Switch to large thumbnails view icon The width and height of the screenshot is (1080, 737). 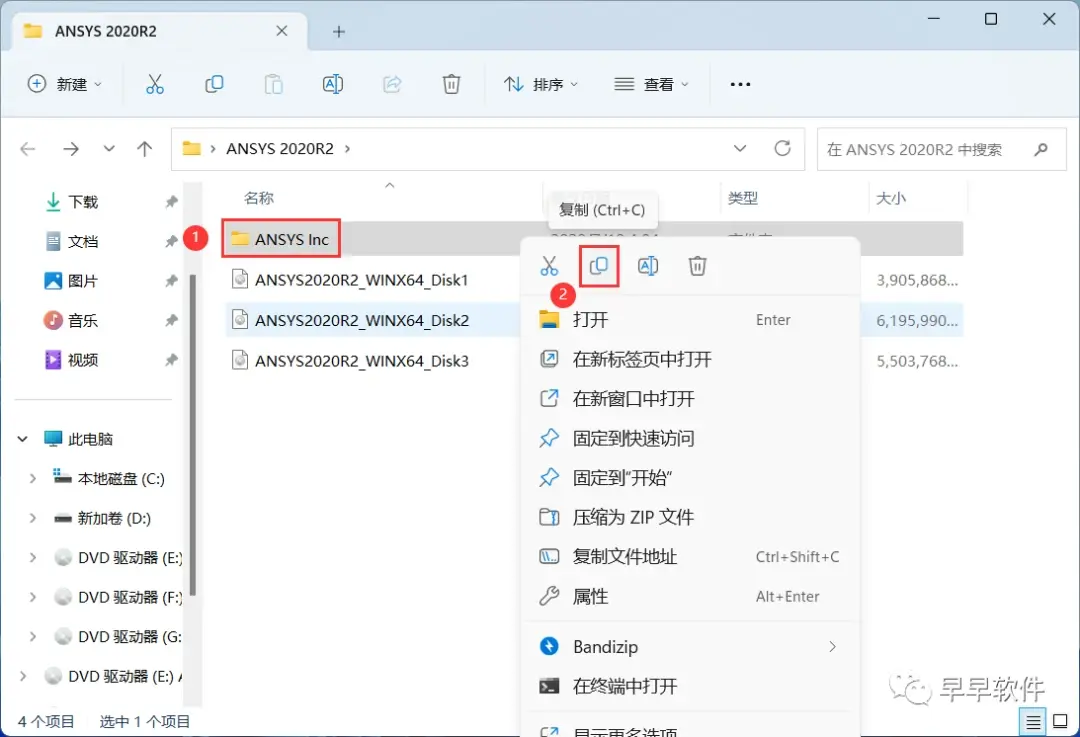pos(1060,722)
